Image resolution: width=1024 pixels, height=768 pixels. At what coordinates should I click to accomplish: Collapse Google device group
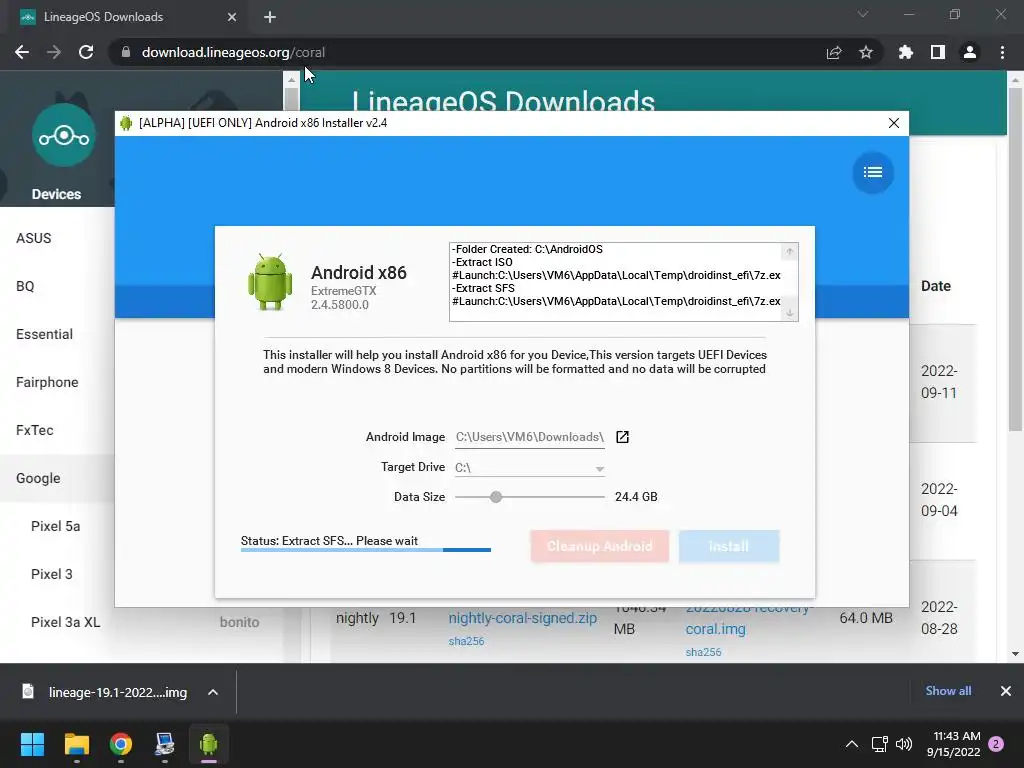pos(38,478)
